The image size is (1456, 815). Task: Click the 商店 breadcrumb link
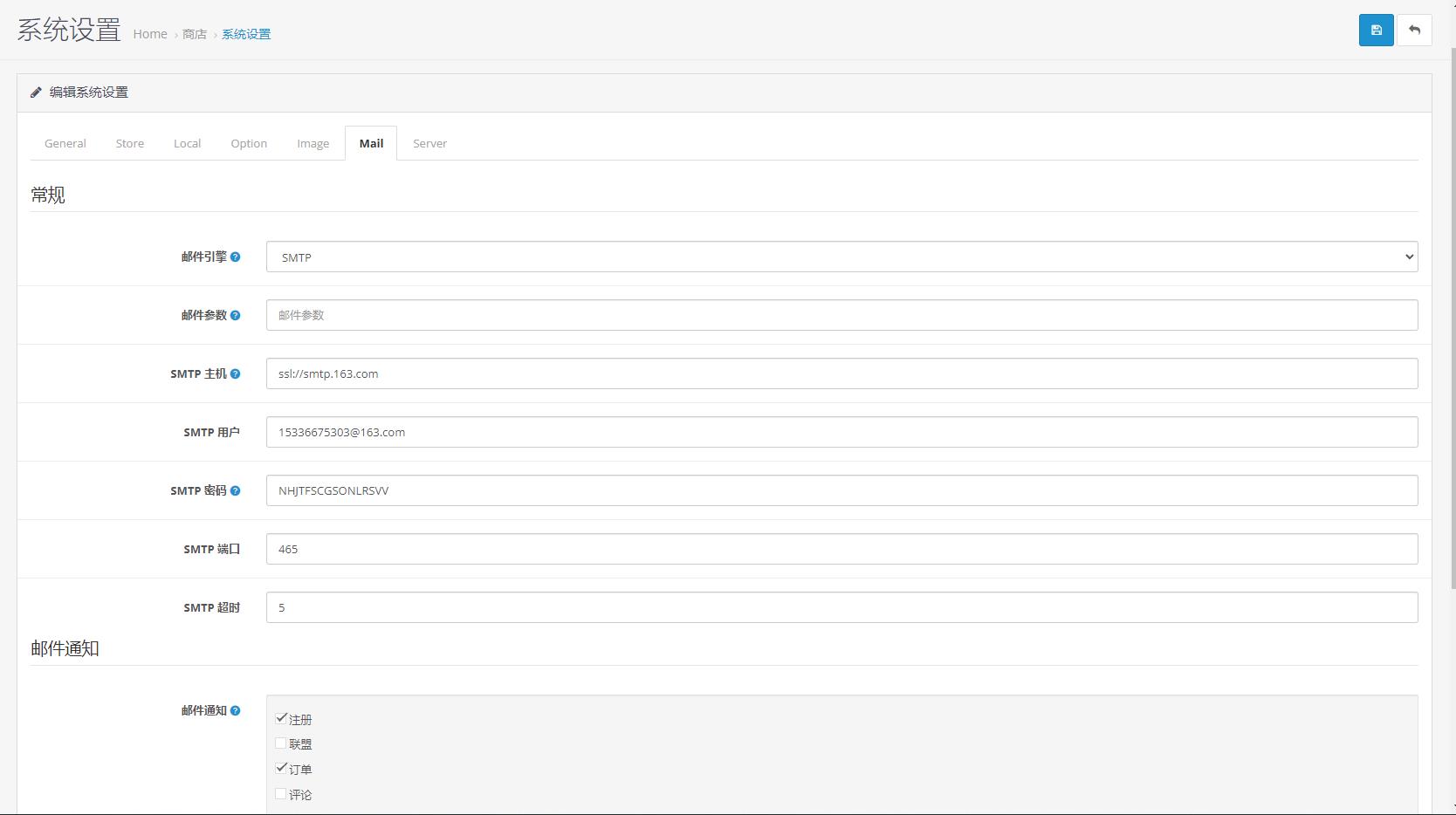(x=195, y=34)
